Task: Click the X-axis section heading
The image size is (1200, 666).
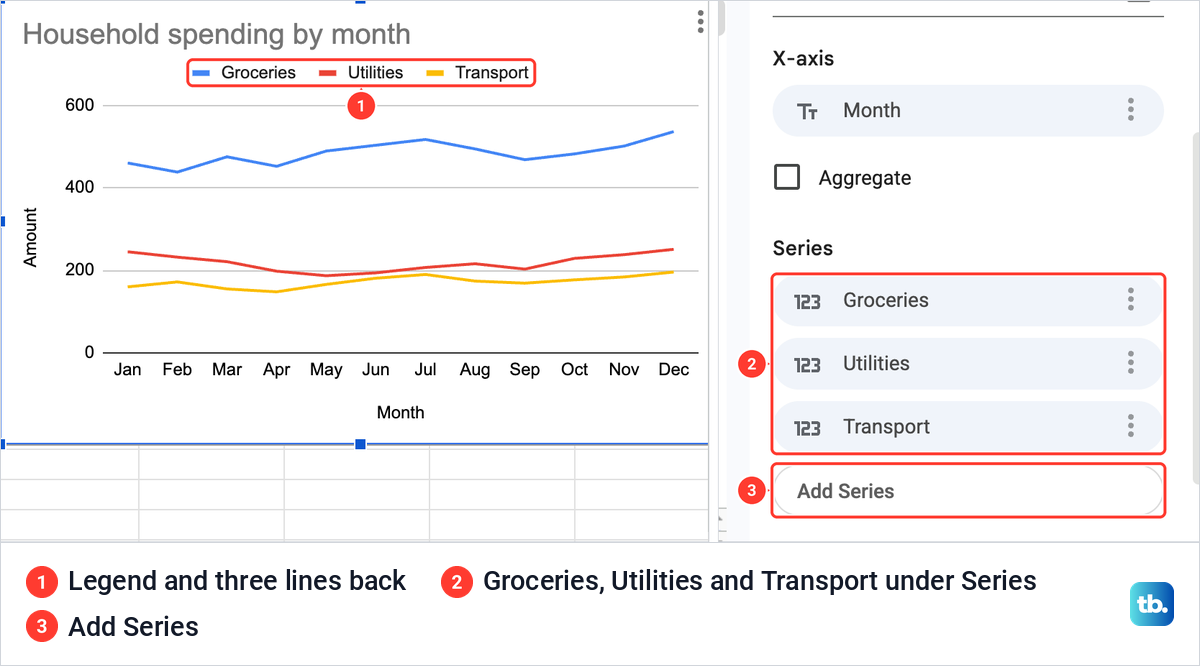Action: click(x=803, y=58)
